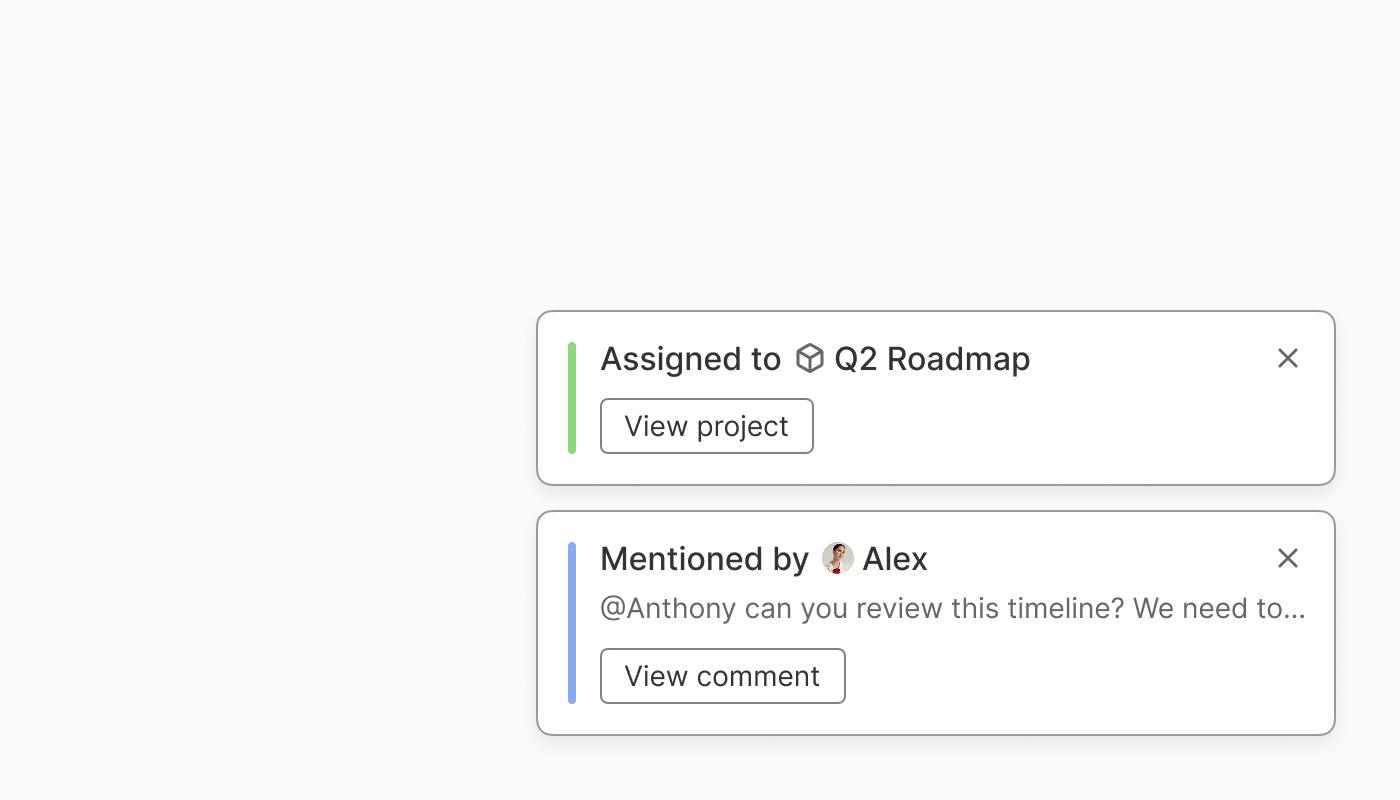Select the Assigned to heading text

[690, 359]
